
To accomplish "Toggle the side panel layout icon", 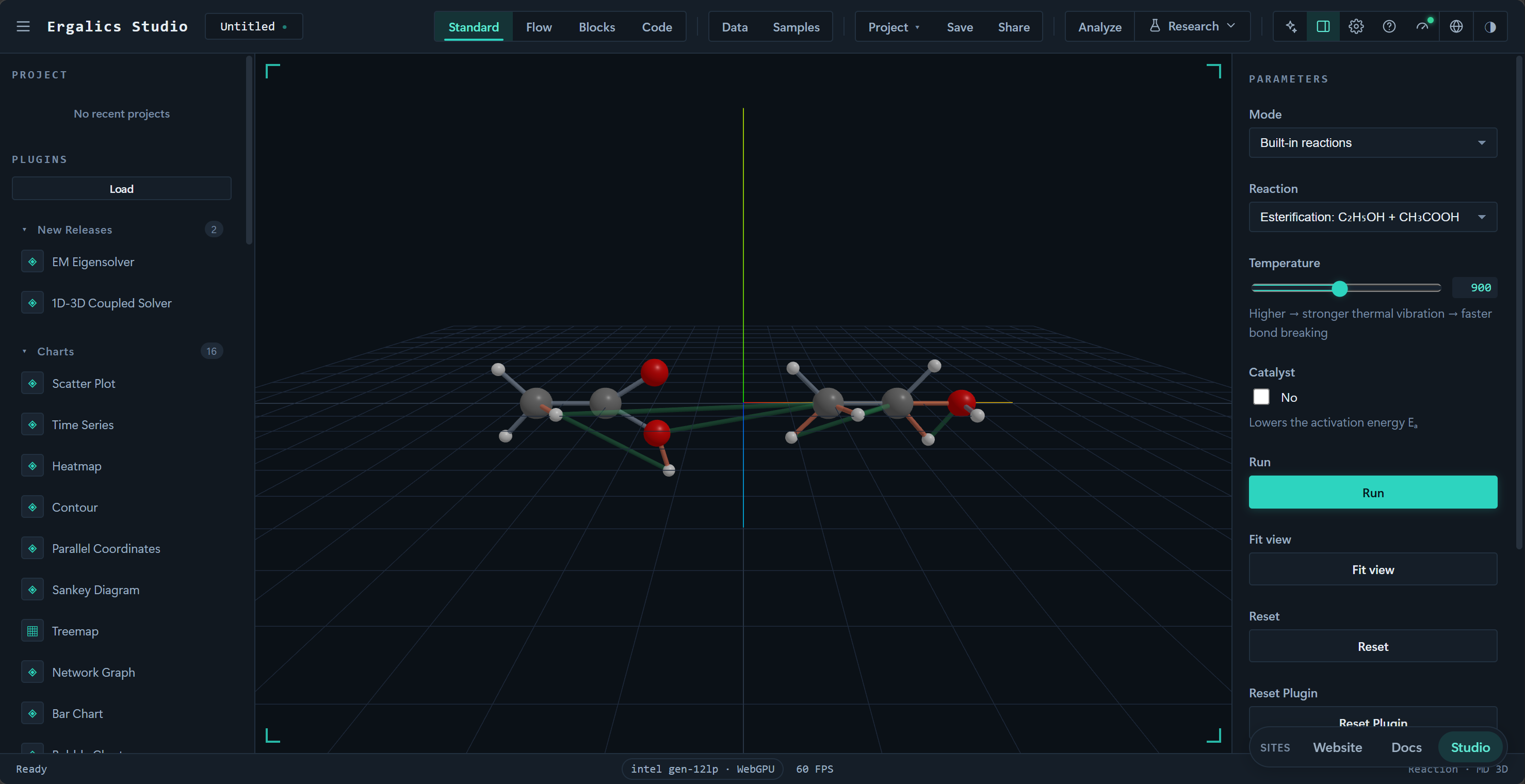I will click(x=1323, y=27).
